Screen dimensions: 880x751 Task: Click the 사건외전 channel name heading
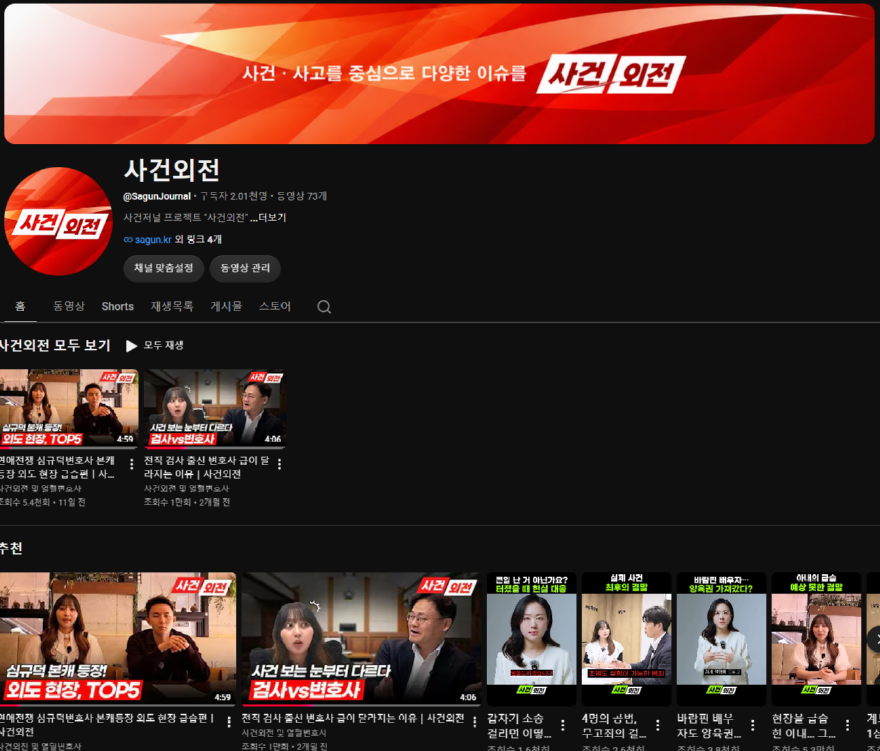coord(171,170)
